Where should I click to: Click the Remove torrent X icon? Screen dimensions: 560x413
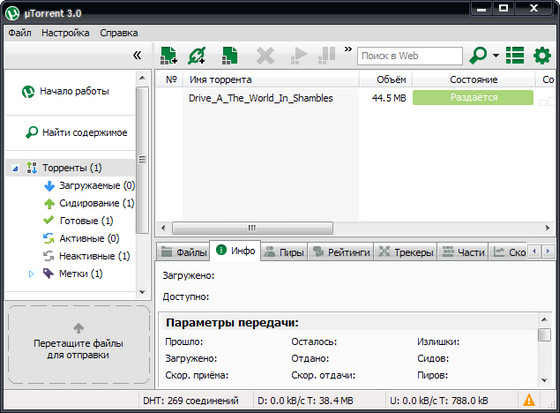tap(265, 56)
